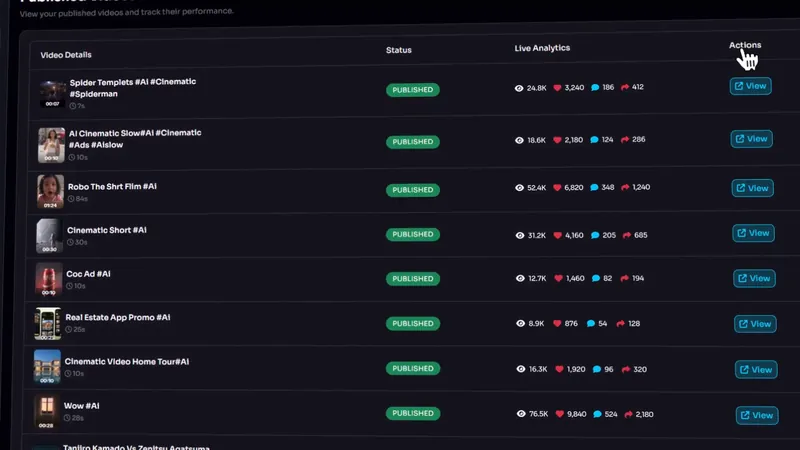Select the Wow #AI thumbnail
Screen dimensions: 800x450
coord(46,411)
